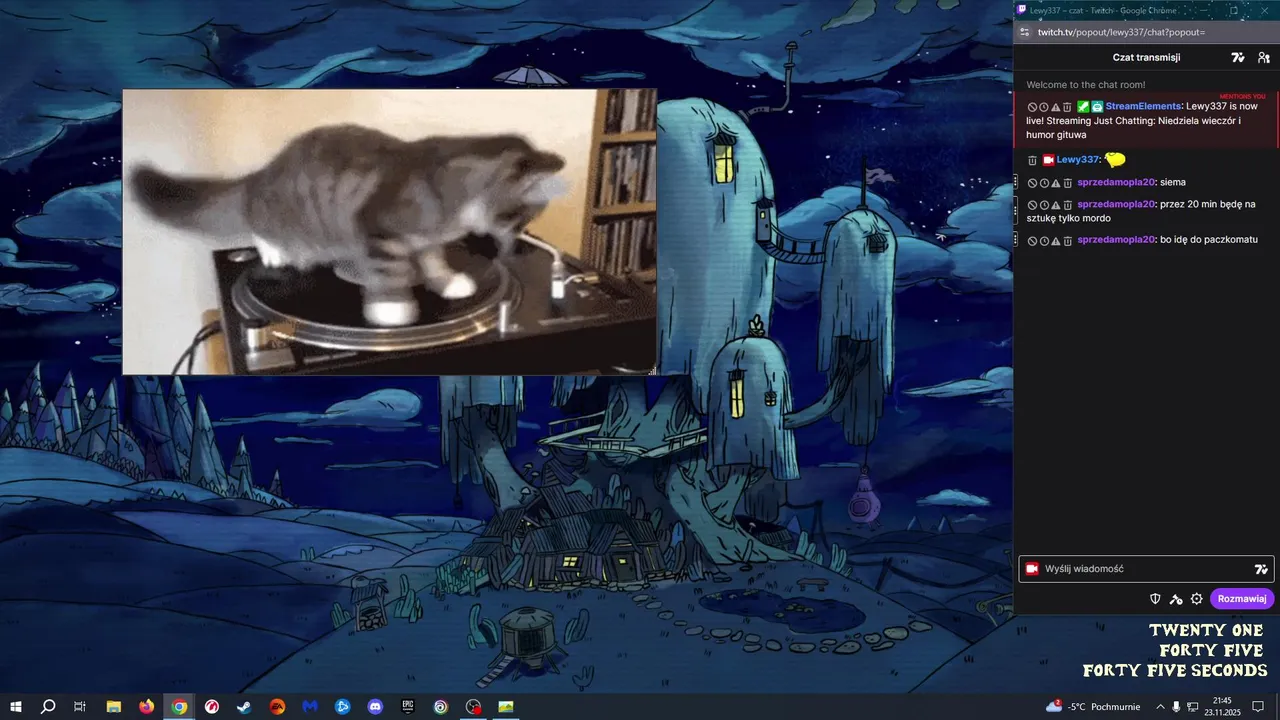This screenshot has height=720, width=1280.
Task: Click the Rozmawiaj chat button
Action: click(1242, 599)
